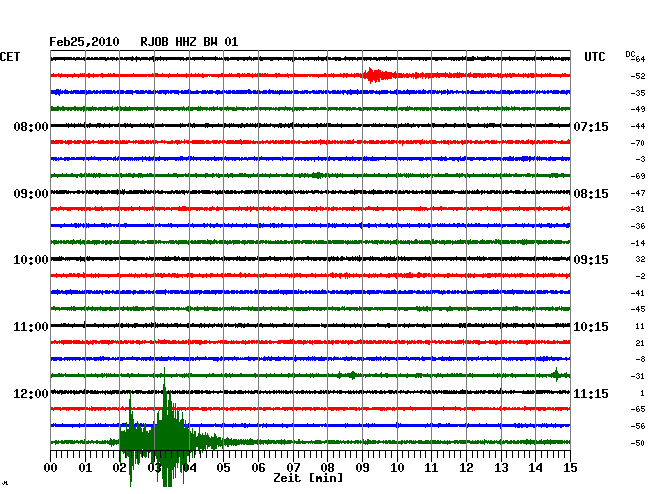
Task: Click the 10:15 UTC time label
Action: click(591, 327)
